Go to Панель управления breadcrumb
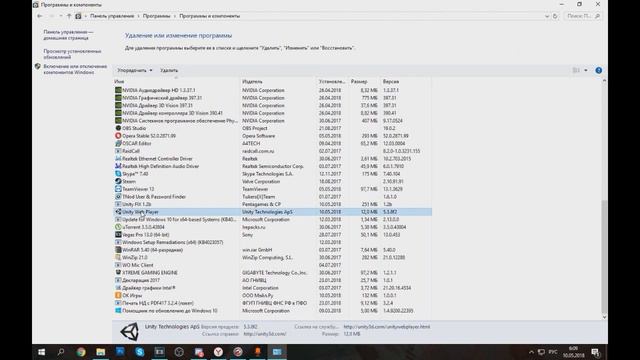Image resolution: width=640 pixels, height=360 pixels. click(112, 16)
